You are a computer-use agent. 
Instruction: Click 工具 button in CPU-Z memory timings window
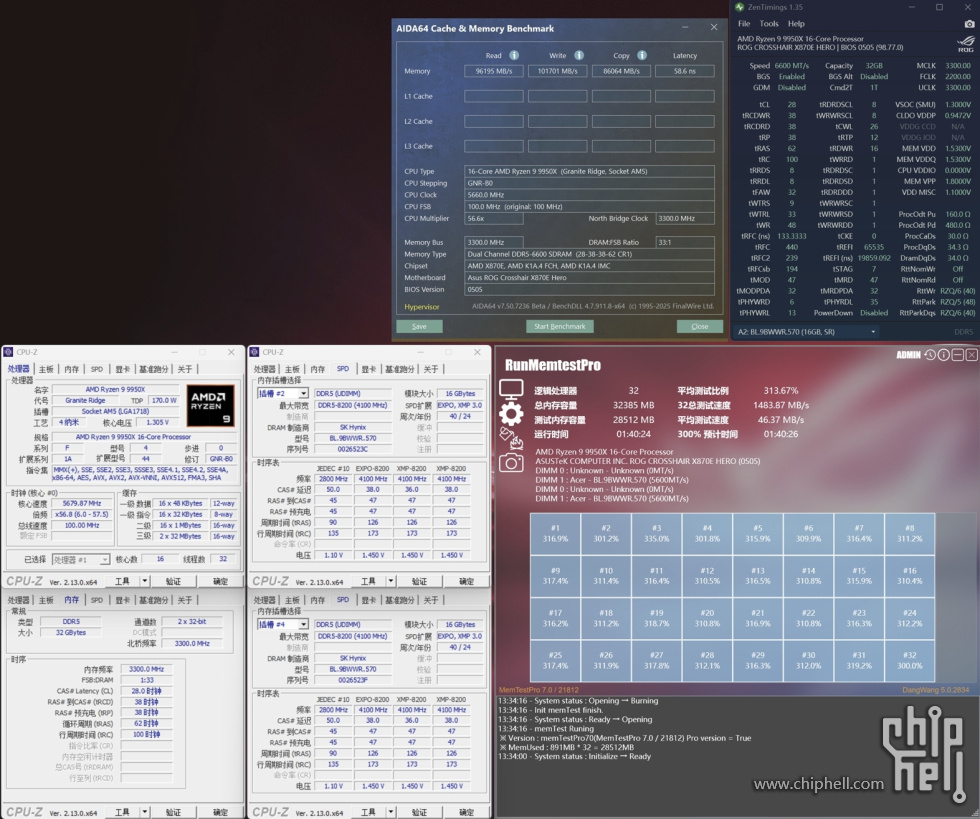click(122, 812)
